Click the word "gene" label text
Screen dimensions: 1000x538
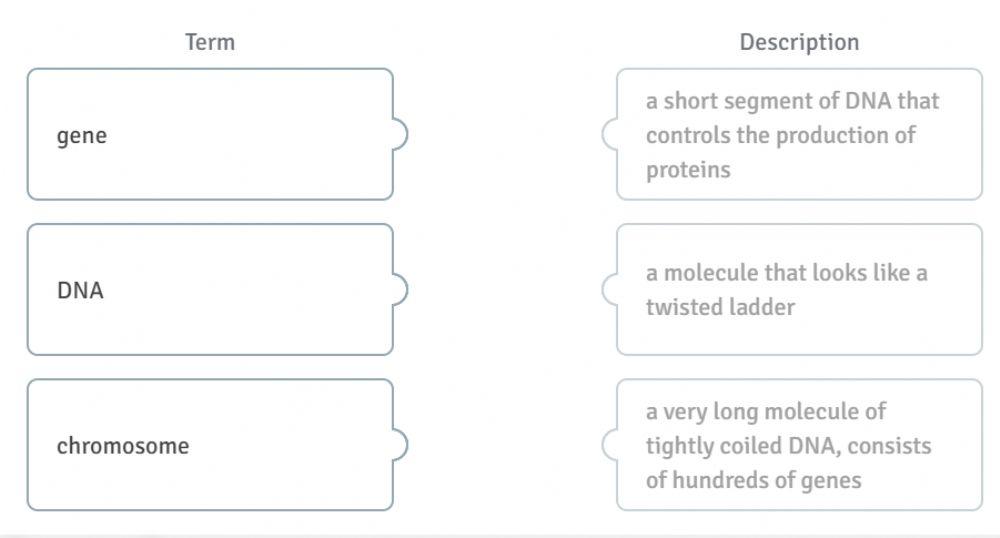pyautogui.click(x=82, y=136)
